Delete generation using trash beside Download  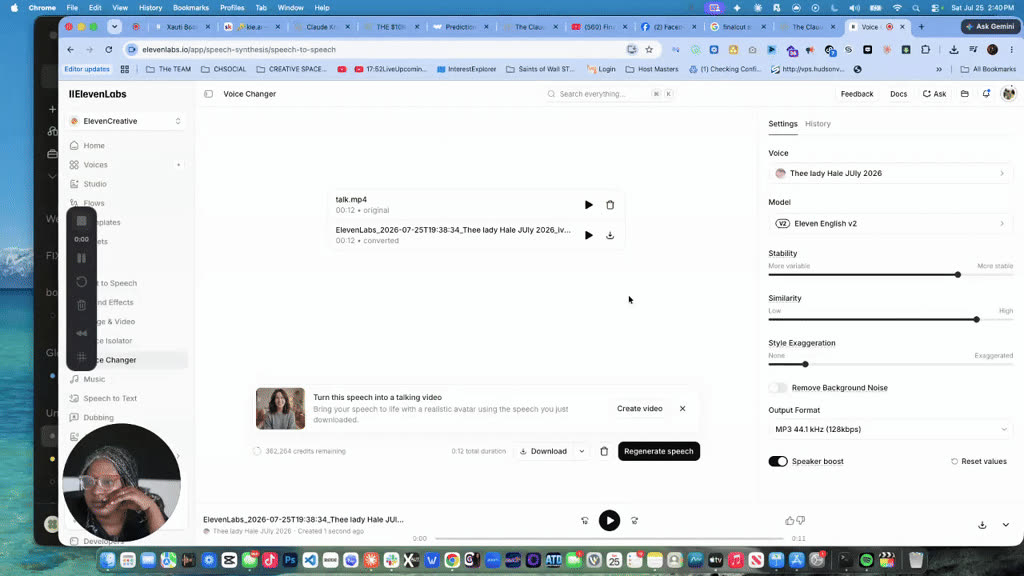604,451
